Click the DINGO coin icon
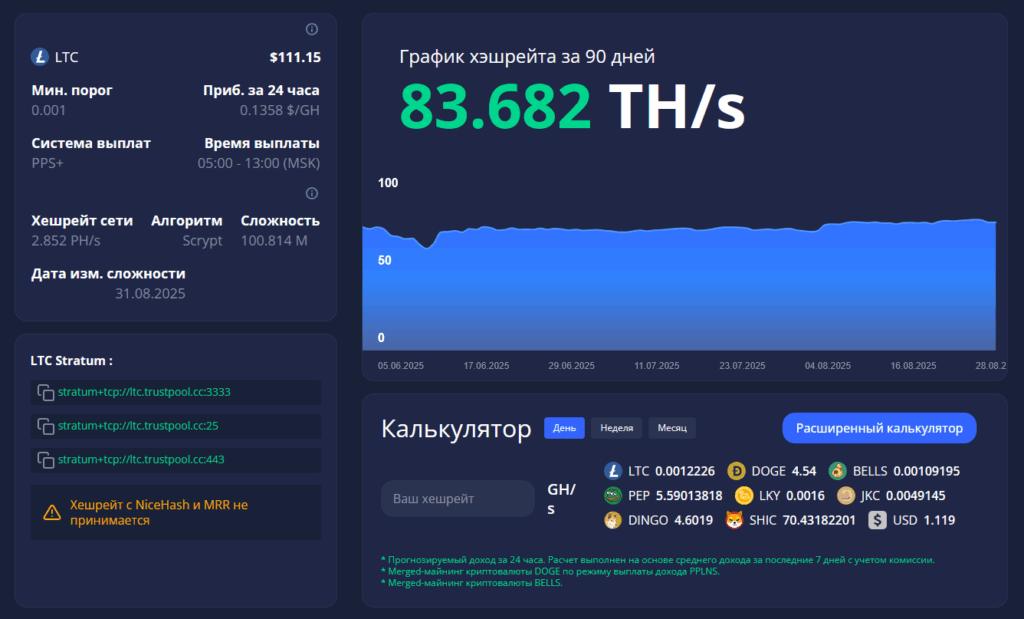The image size is (1024, 619). pyautogui.click(x=613, y=520)
